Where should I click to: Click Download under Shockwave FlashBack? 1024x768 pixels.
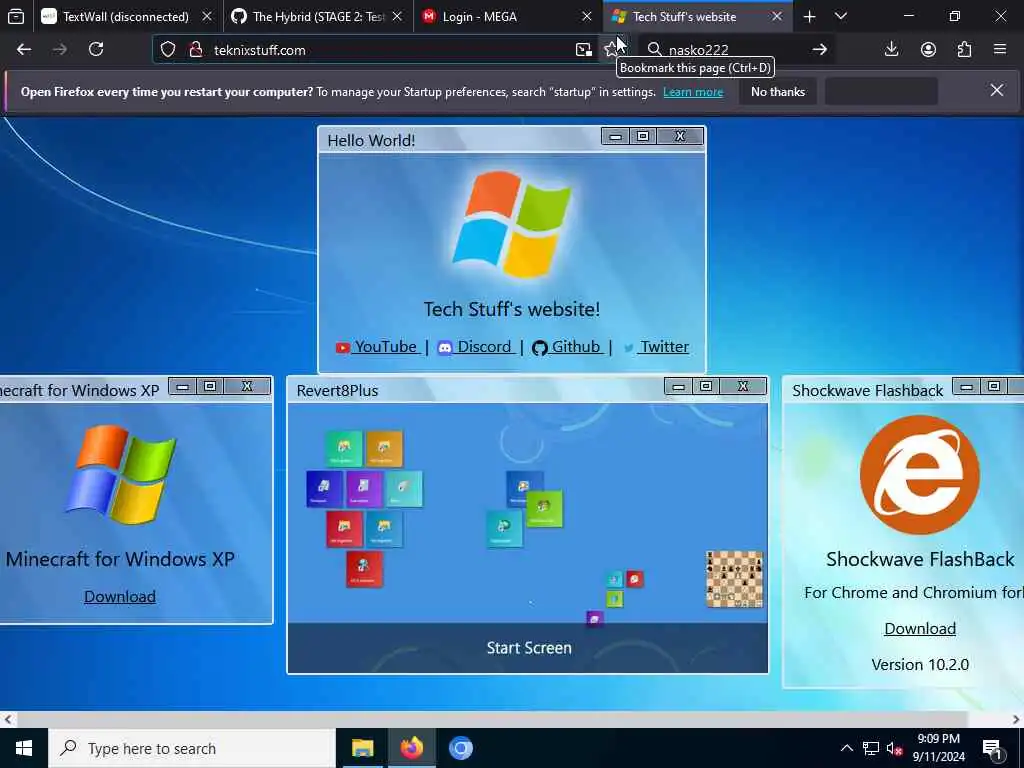(x=920, y=628)
